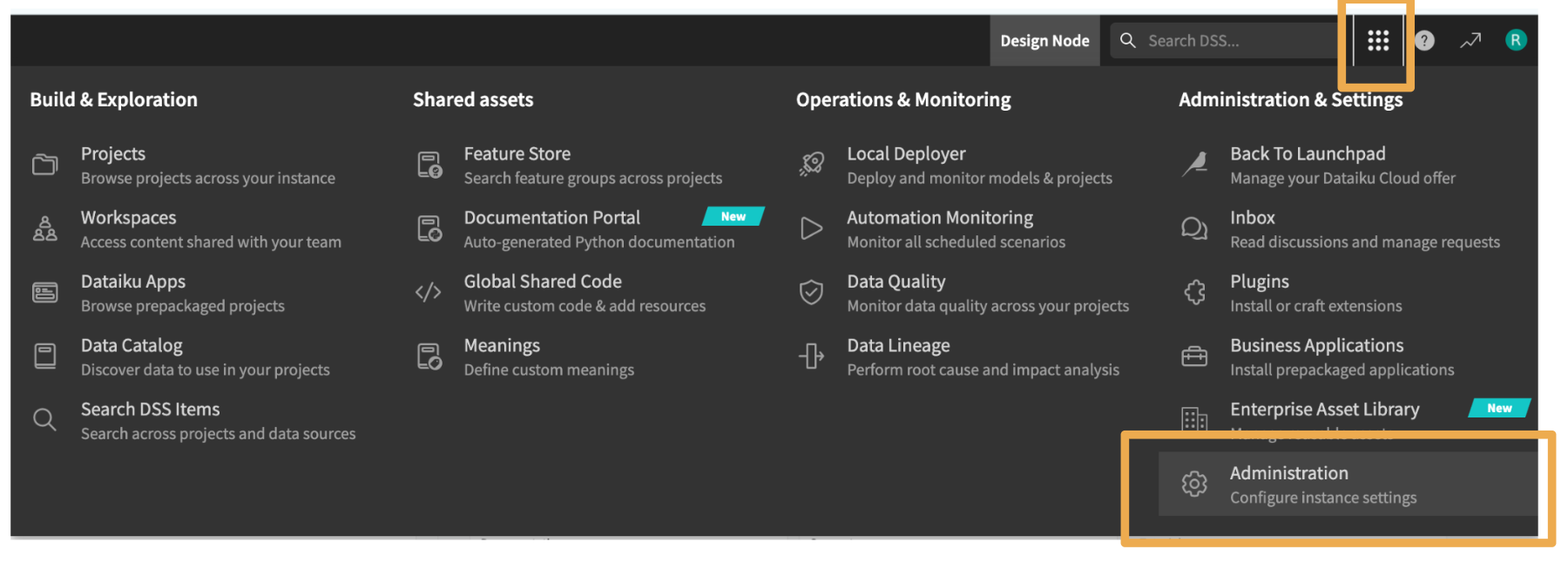Open Administration instance settings

tap(1348, 484)
